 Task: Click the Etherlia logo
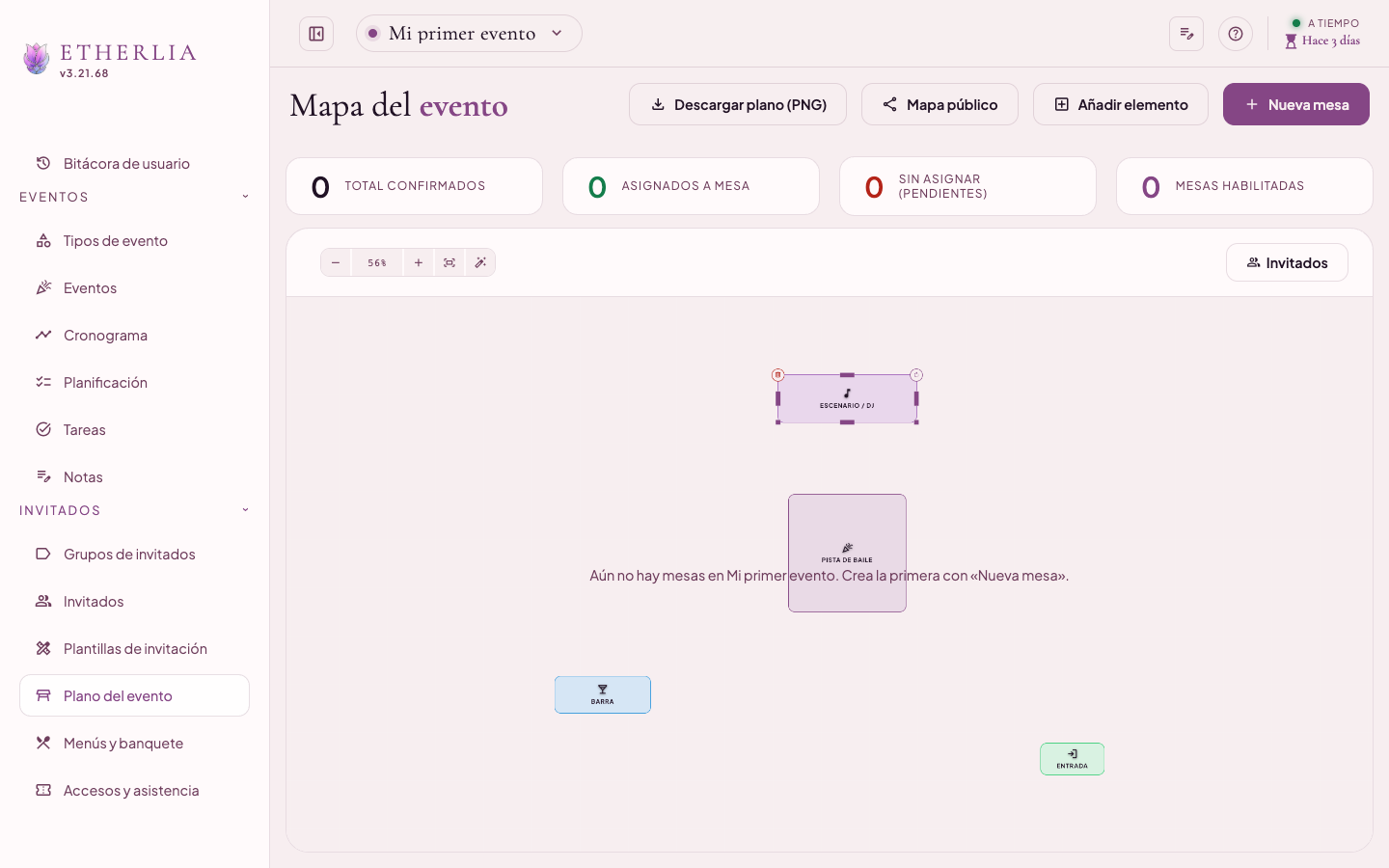109,58
